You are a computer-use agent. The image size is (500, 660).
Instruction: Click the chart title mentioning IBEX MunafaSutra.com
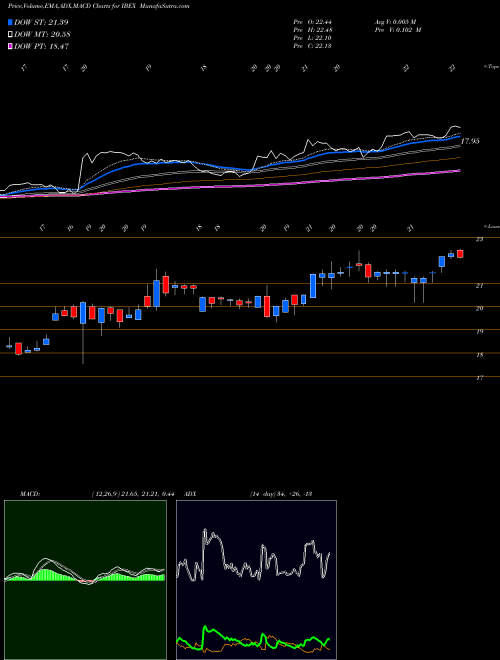tap(98, 6)
